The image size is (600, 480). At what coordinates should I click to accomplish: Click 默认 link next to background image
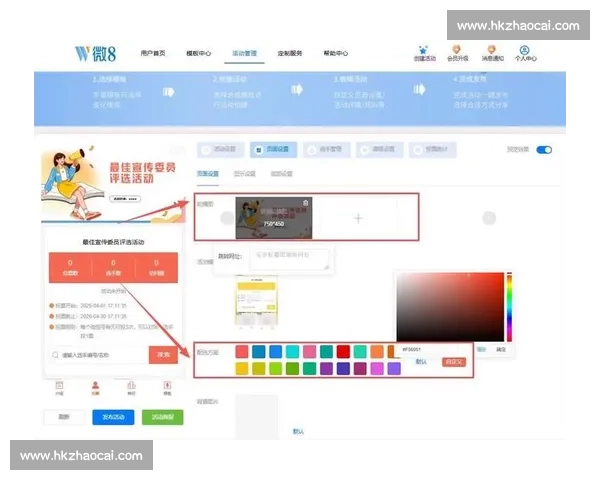[298, 431]
